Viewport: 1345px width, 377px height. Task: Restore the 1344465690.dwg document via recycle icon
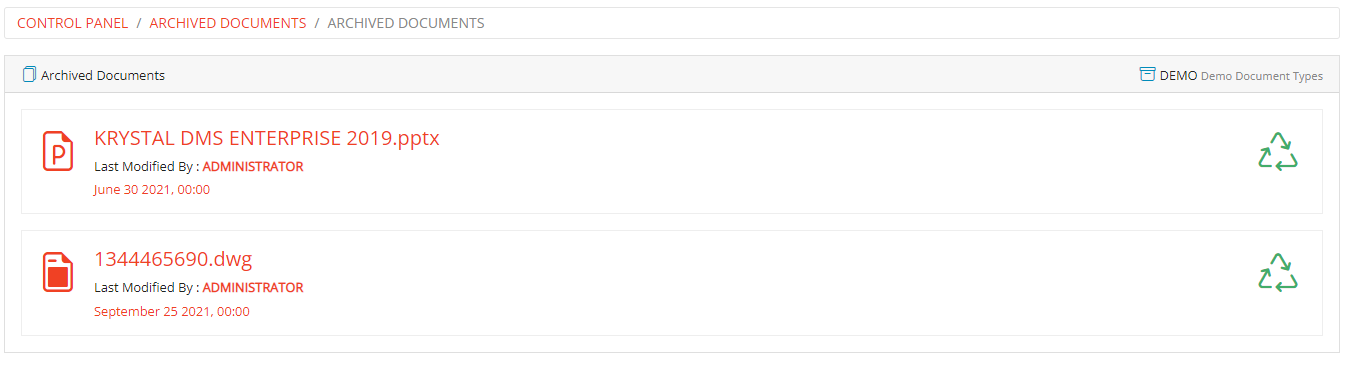1277,272
